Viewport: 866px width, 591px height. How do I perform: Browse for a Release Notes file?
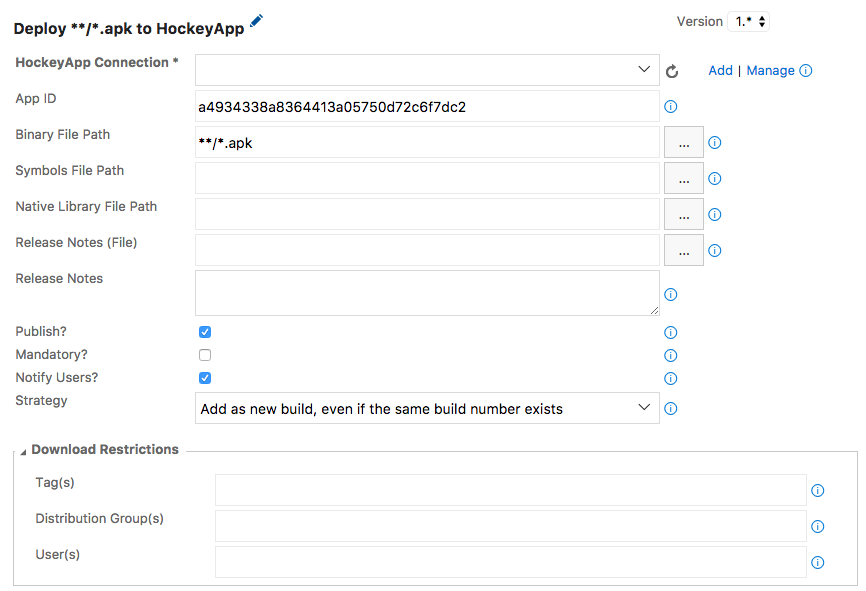point(683,250)
